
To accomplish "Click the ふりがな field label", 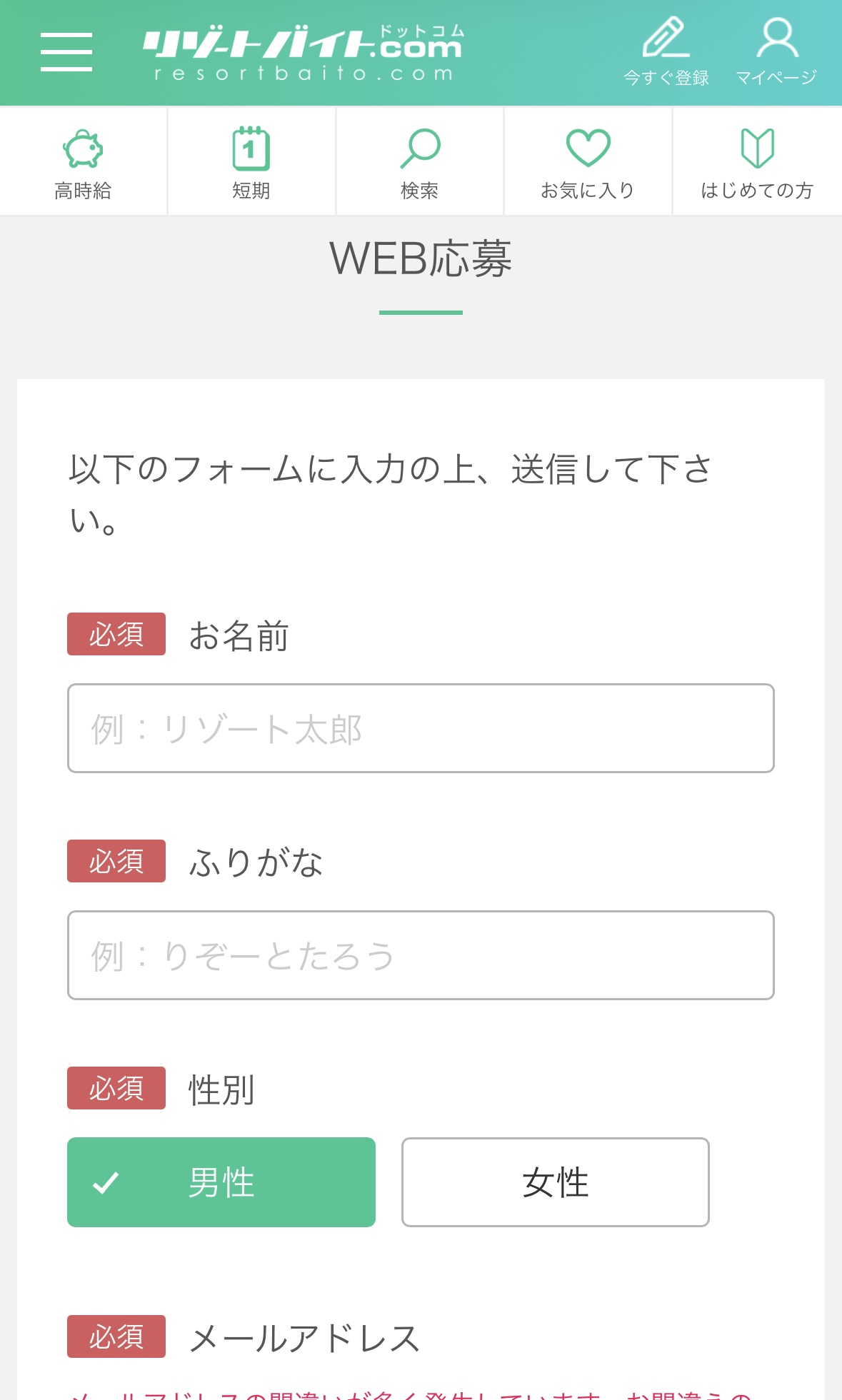I will [256, 862].
